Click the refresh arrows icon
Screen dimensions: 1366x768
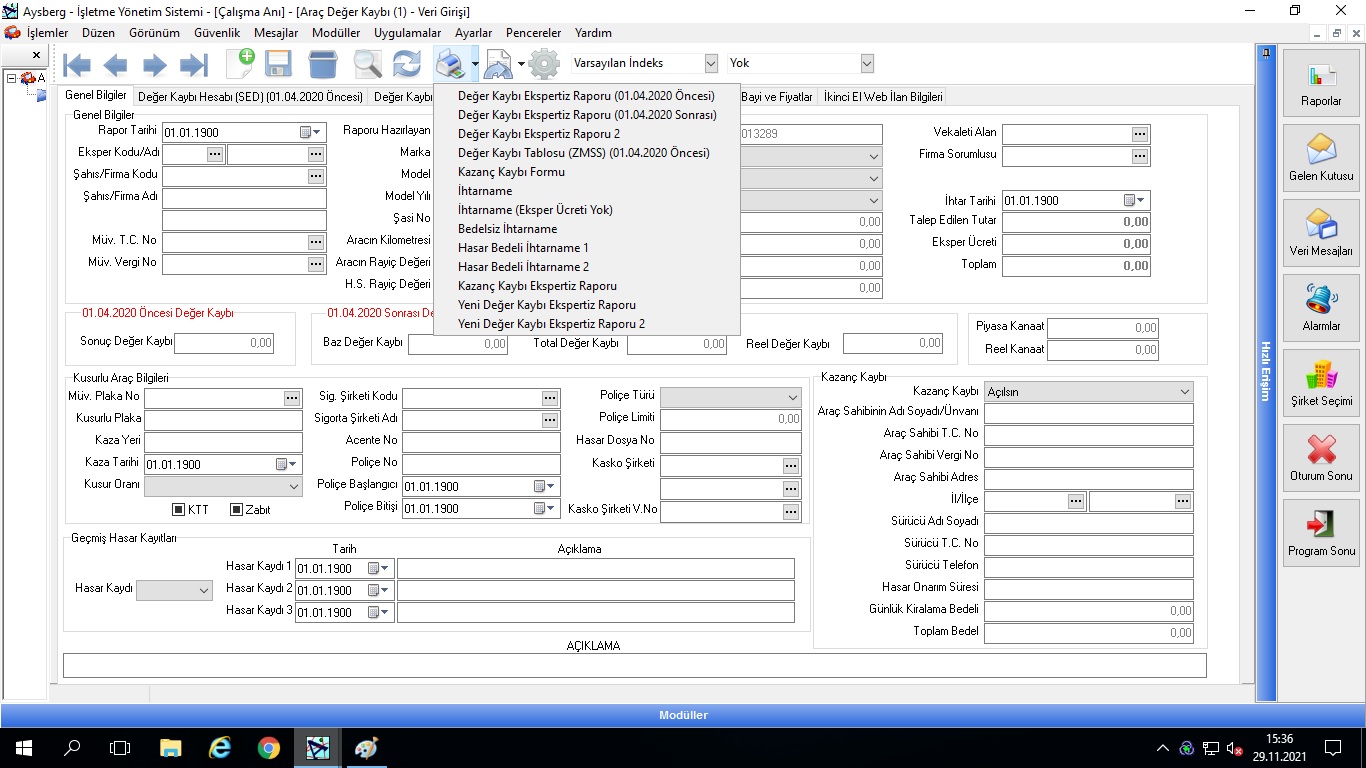[407, 65]
